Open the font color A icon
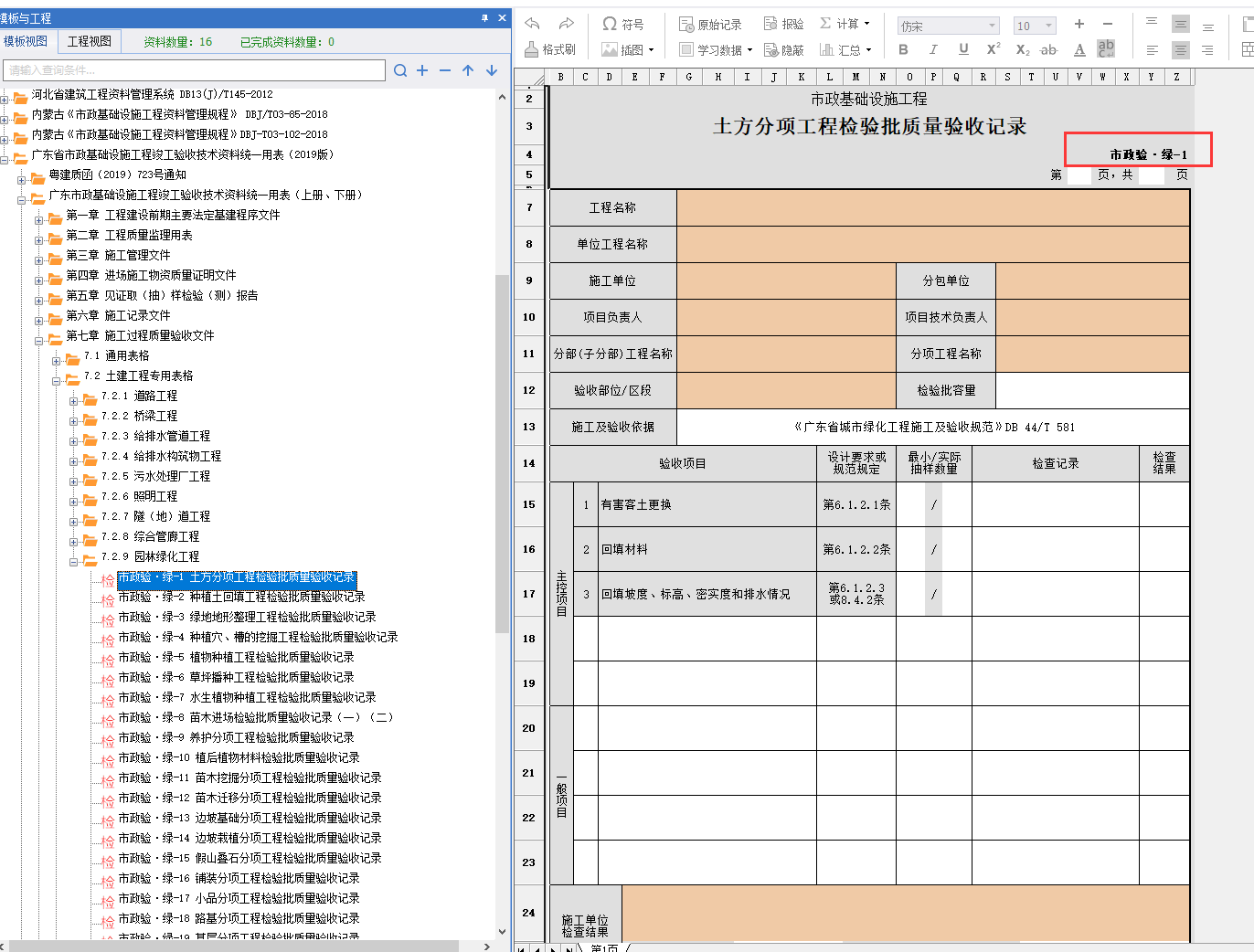Viewport: 1254px width, 952px height. click(1079, 49)
